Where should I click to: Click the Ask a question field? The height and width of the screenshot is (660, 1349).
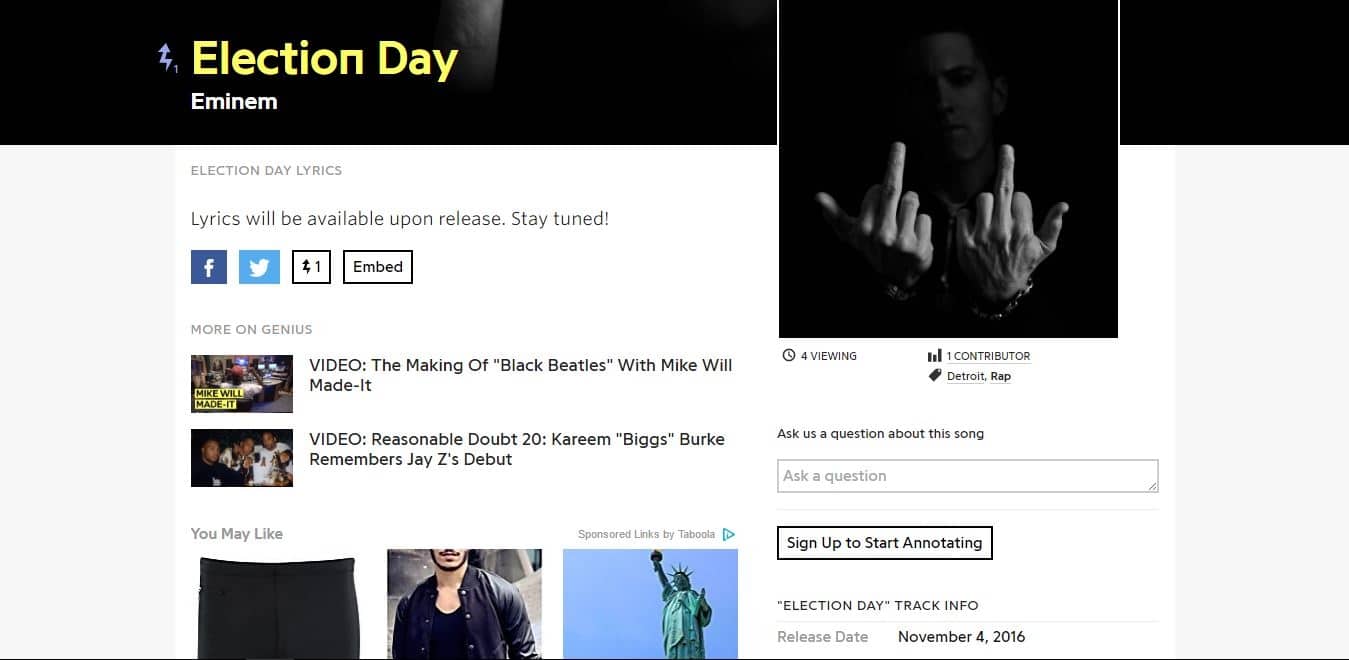pyautogui.click(x=968, y=476)
